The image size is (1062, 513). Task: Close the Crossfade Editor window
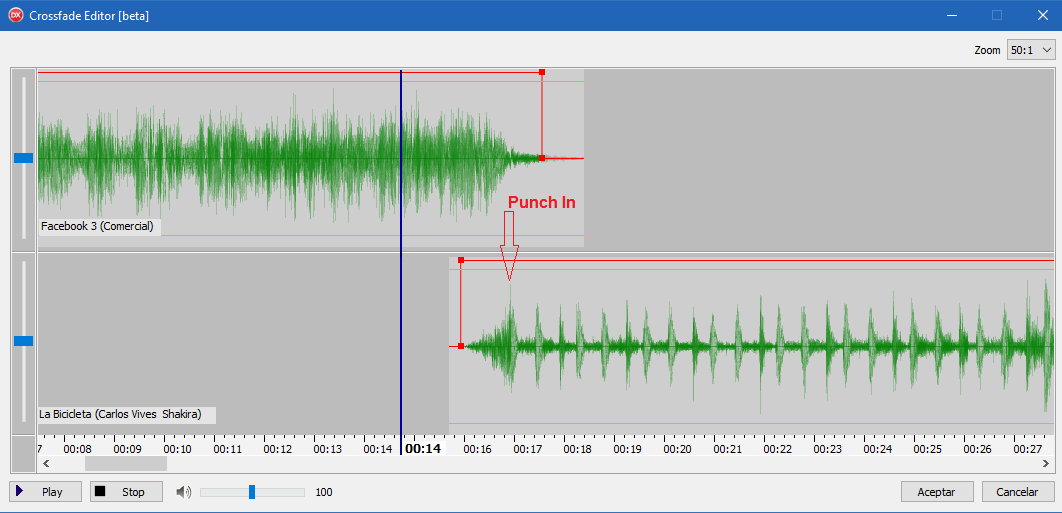(x=1042, y=15)
